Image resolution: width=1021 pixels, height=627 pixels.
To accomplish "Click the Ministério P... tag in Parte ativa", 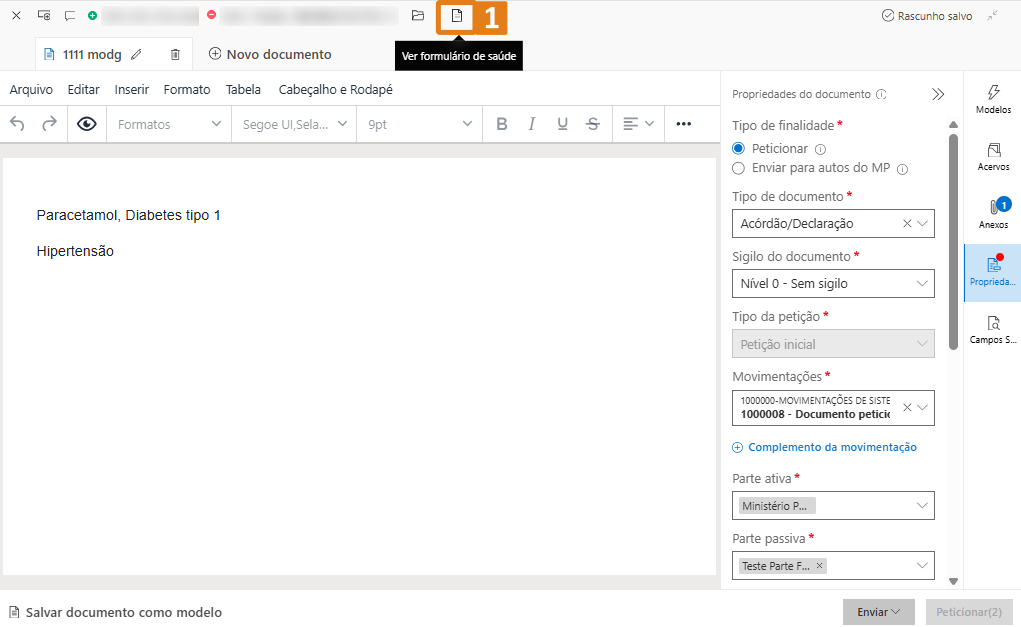I will [x=777, y=506].
